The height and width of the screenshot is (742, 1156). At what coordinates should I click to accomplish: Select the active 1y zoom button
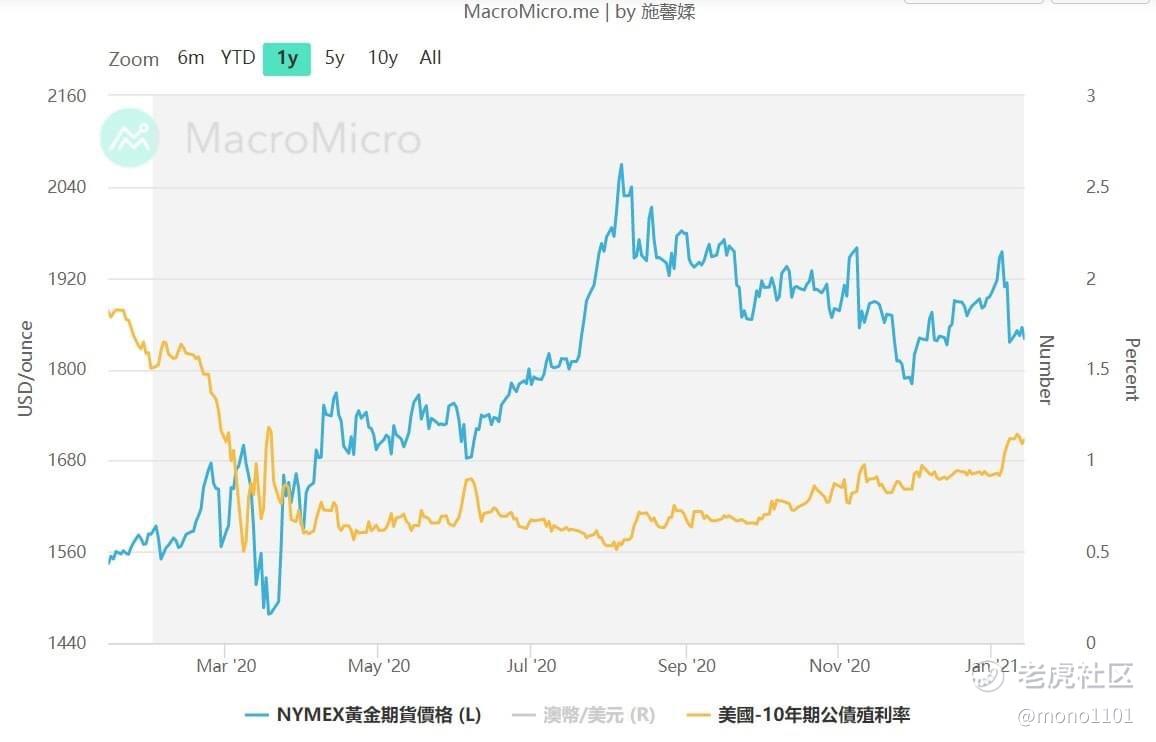287,58
